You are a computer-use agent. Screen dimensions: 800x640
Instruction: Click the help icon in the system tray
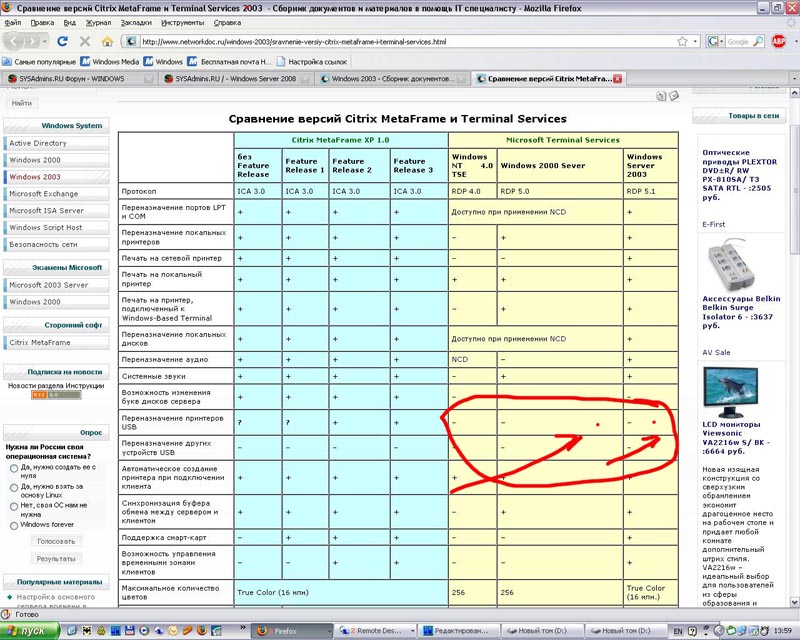(692, 631)
